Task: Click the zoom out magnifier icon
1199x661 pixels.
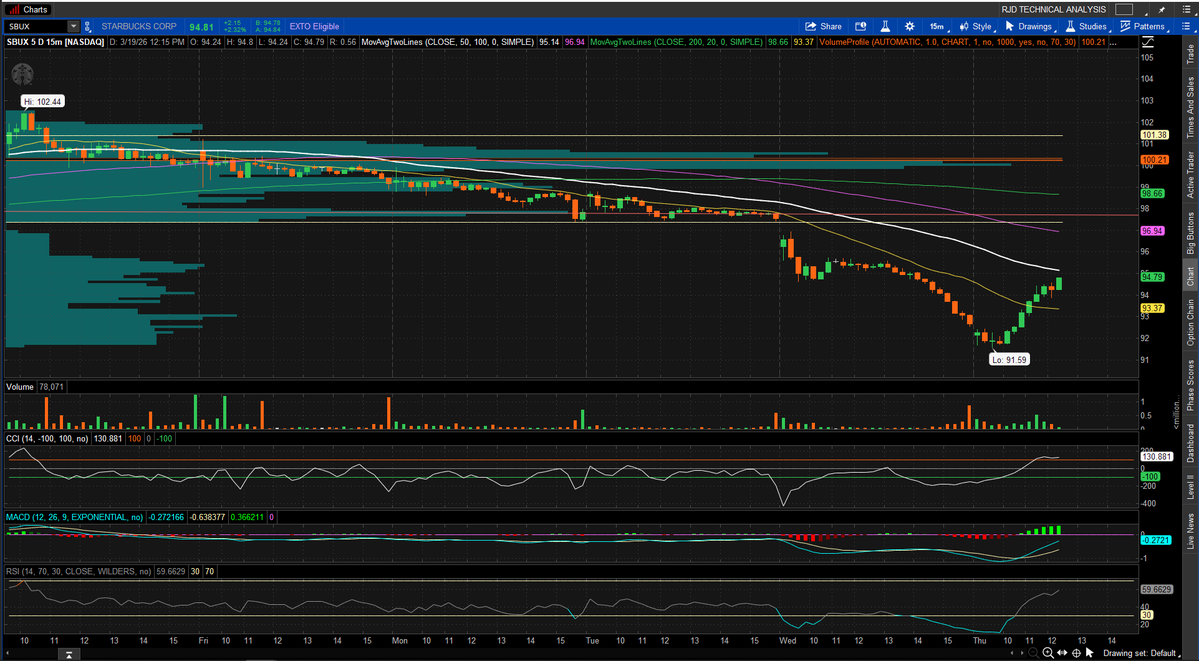Action: (1034, 653)
